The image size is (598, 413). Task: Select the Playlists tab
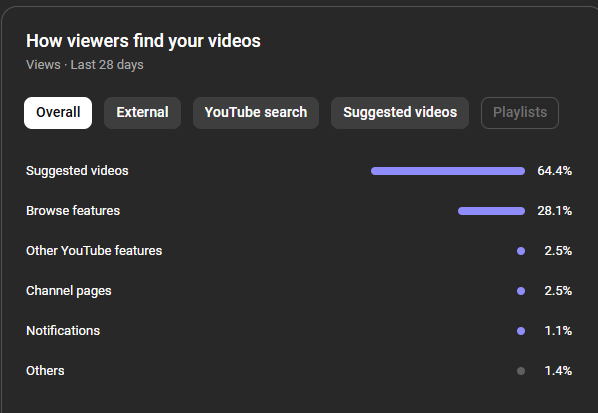(x=520, y=113)
